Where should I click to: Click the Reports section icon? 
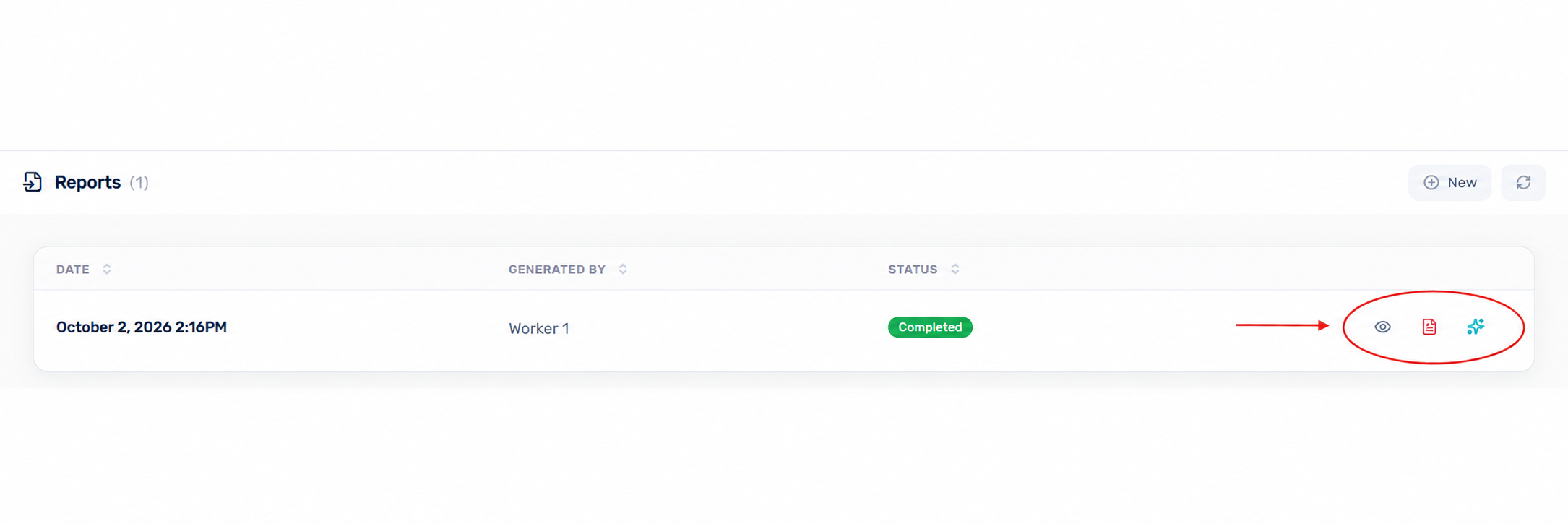[33, 182]
